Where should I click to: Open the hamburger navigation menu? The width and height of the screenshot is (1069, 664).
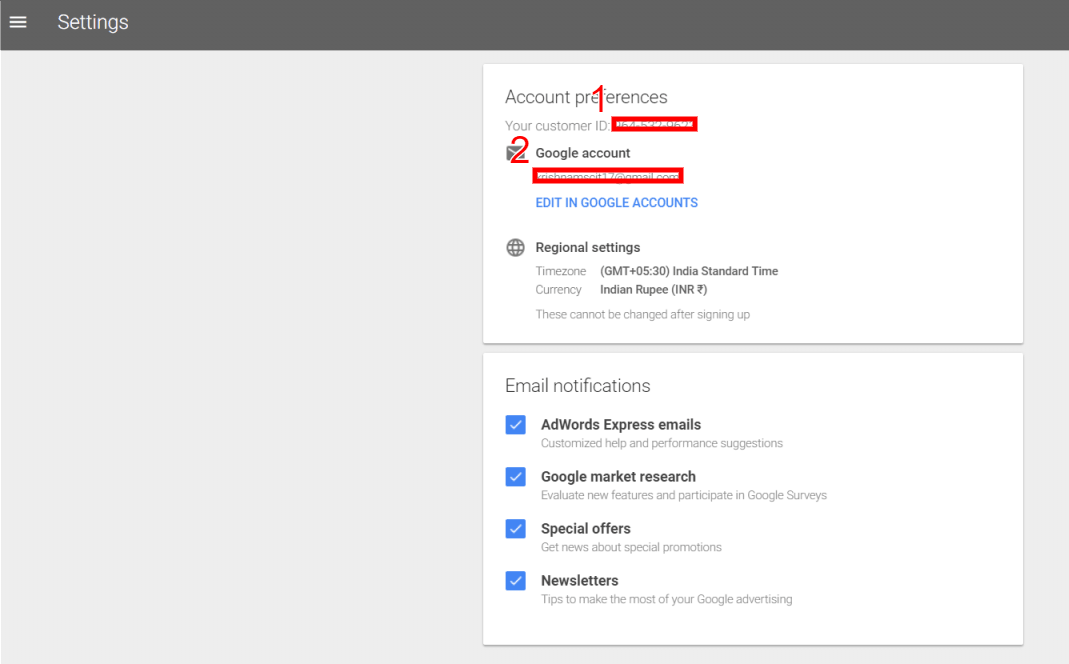point(18,22)
